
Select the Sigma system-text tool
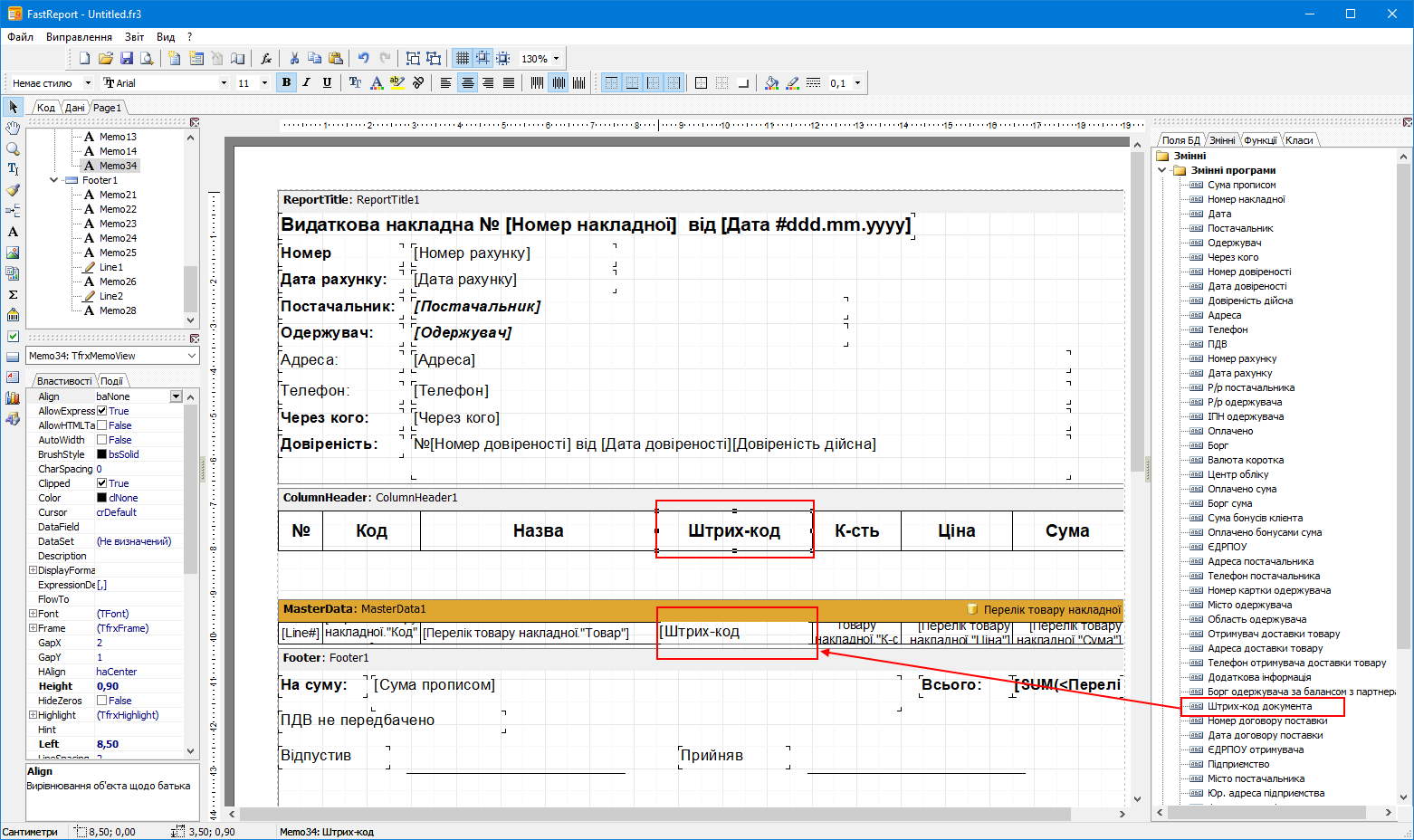coord(13,294)
